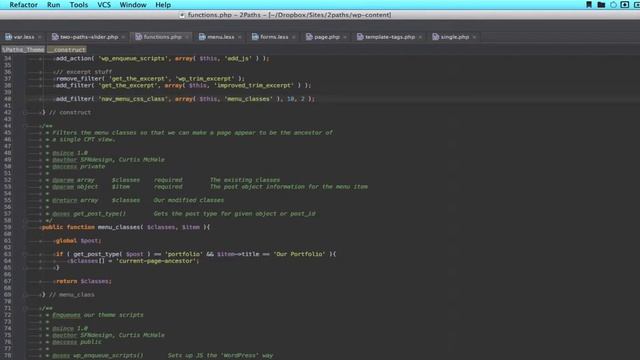The image size is (640, 360).
Task: Switch to the forms.less tab
Action: (274, 37)
